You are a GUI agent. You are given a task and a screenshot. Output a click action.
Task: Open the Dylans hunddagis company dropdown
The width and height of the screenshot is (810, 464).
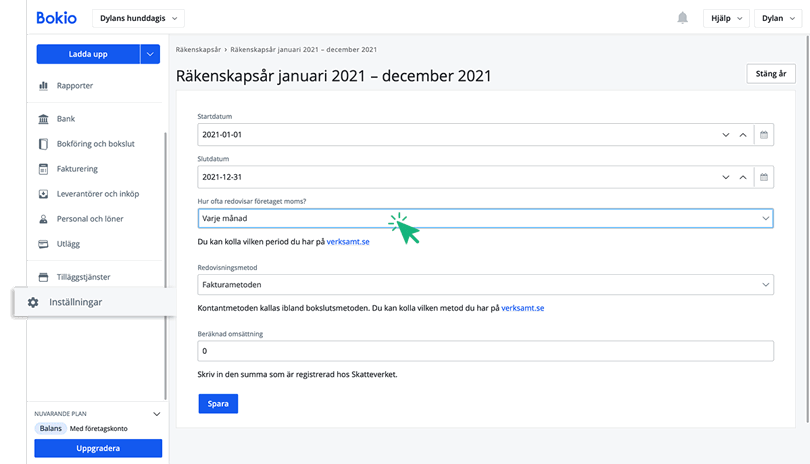click(x=138, y=18)
